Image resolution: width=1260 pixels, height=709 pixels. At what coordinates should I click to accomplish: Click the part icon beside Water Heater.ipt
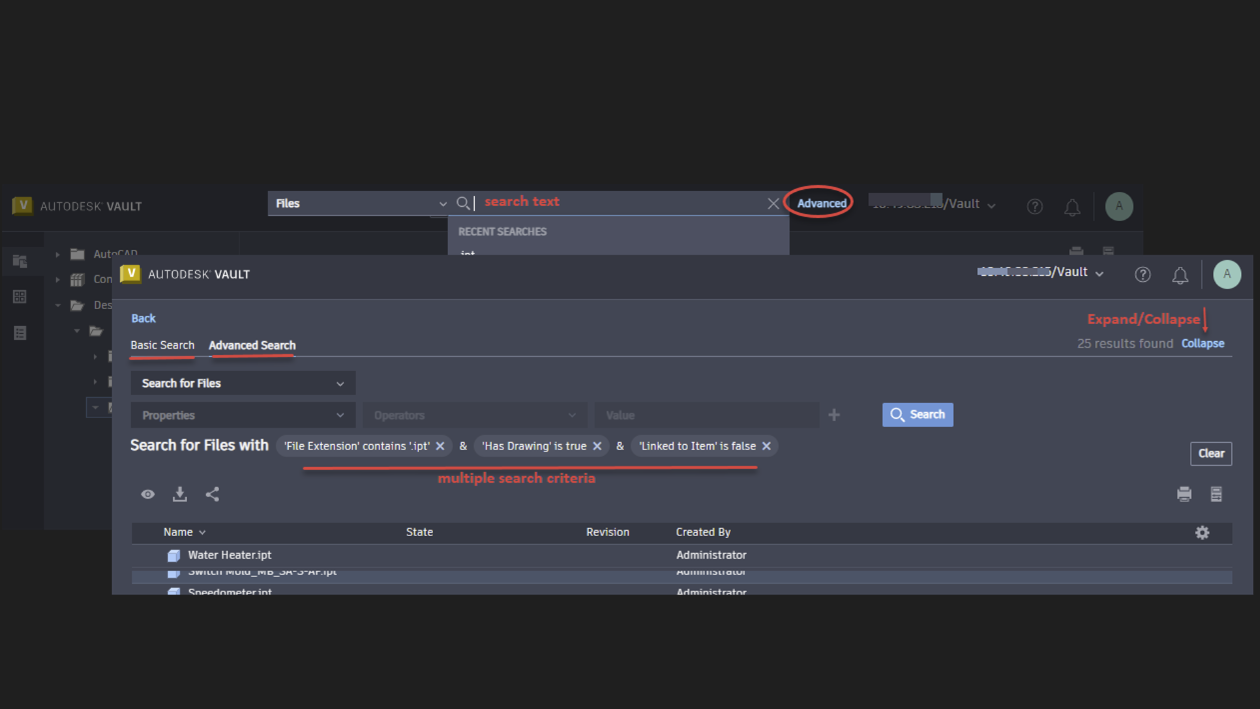(x=174, y=555)
